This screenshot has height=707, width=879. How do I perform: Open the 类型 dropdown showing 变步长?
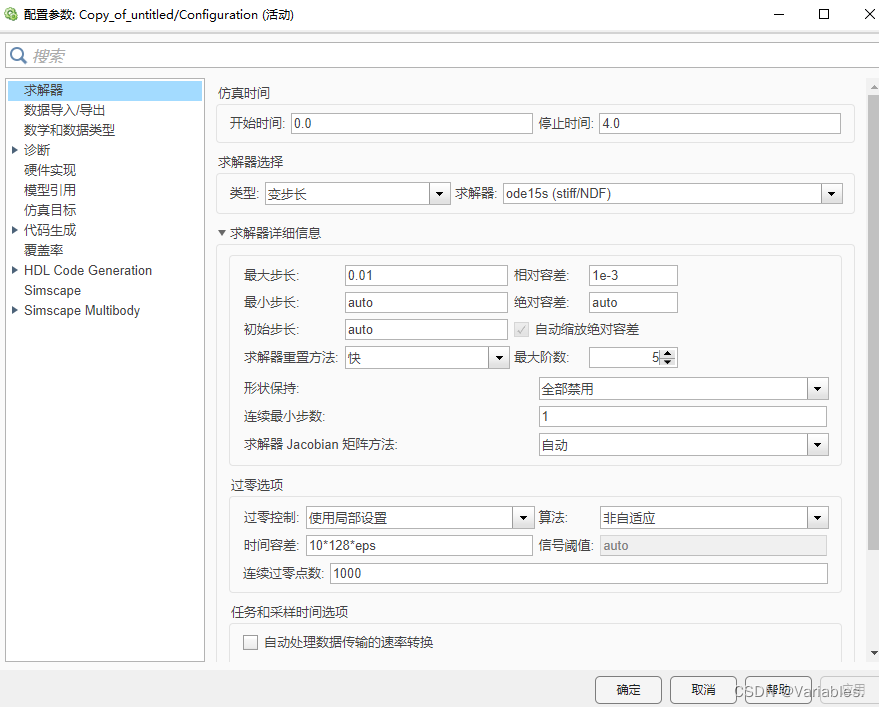click(438, 193)
